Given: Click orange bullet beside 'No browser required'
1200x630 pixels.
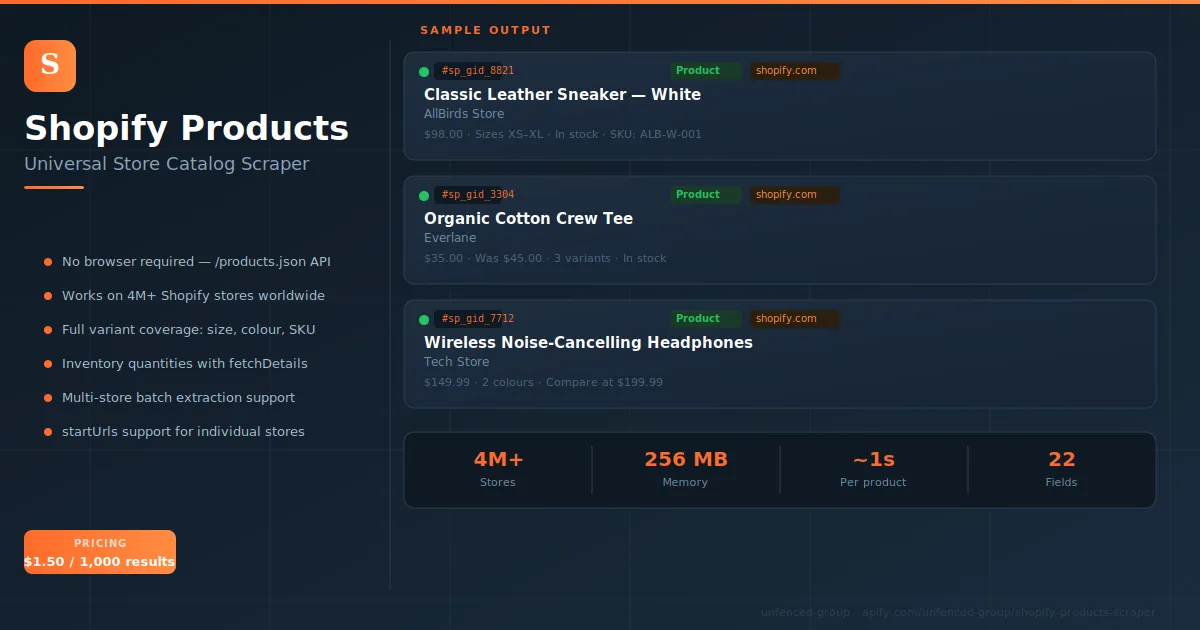Looking at the screenshot, I should coord(48,262).
